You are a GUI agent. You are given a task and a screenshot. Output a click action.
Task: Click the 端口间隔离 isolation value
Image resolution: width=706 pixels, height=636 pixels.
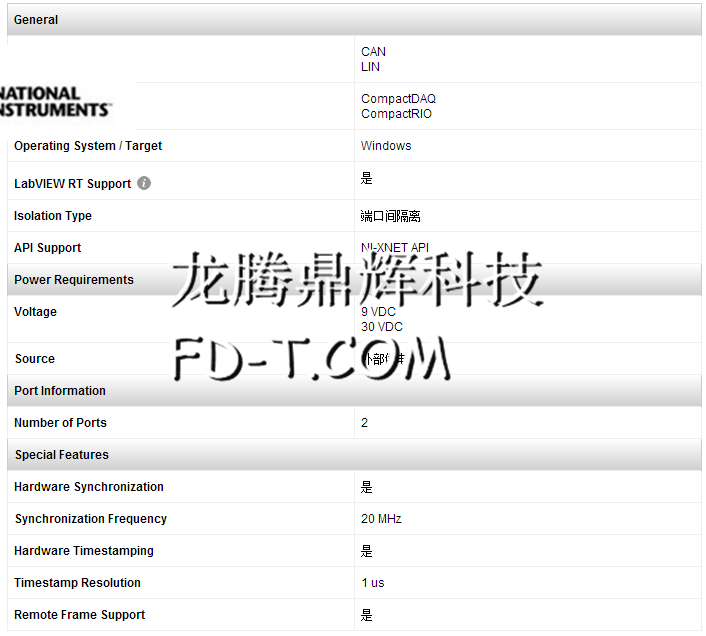pos(390,216)
